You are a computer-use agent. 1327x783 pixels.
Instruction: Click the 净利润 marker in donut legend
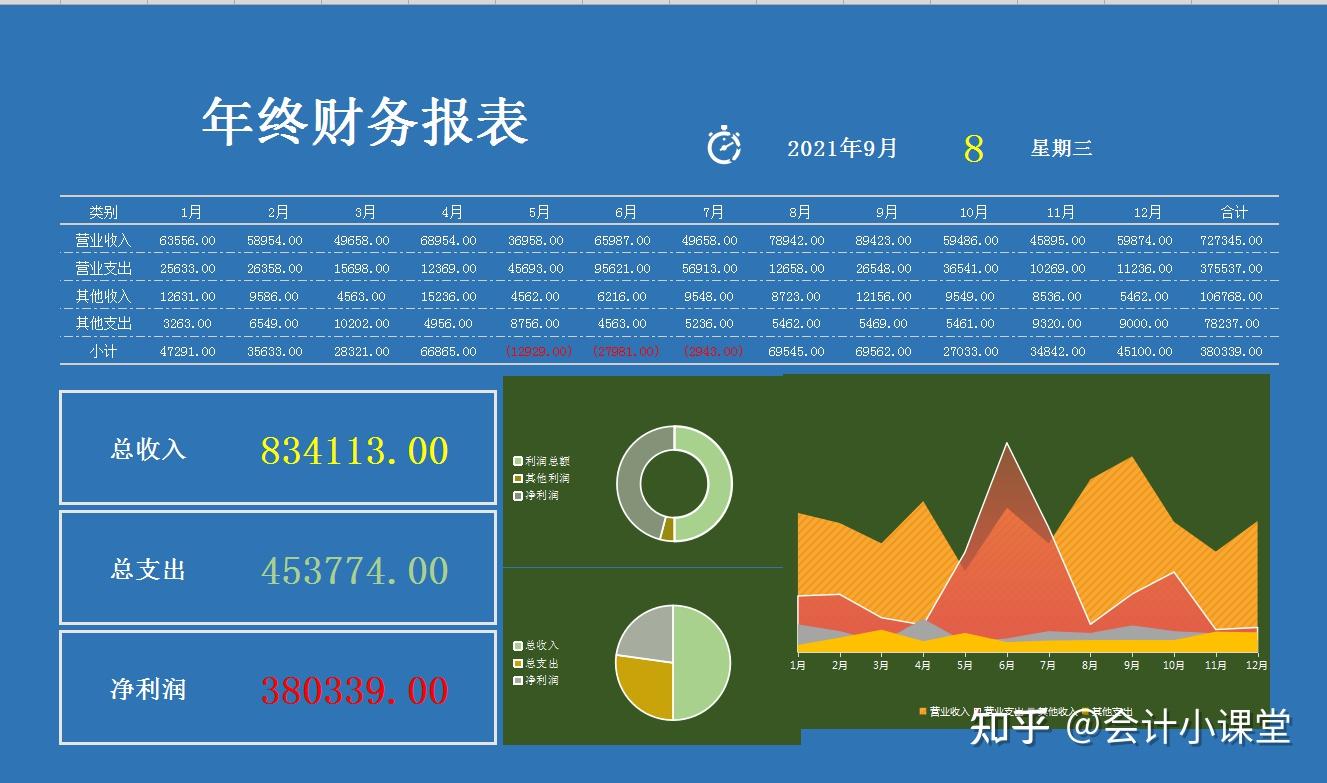517,494
